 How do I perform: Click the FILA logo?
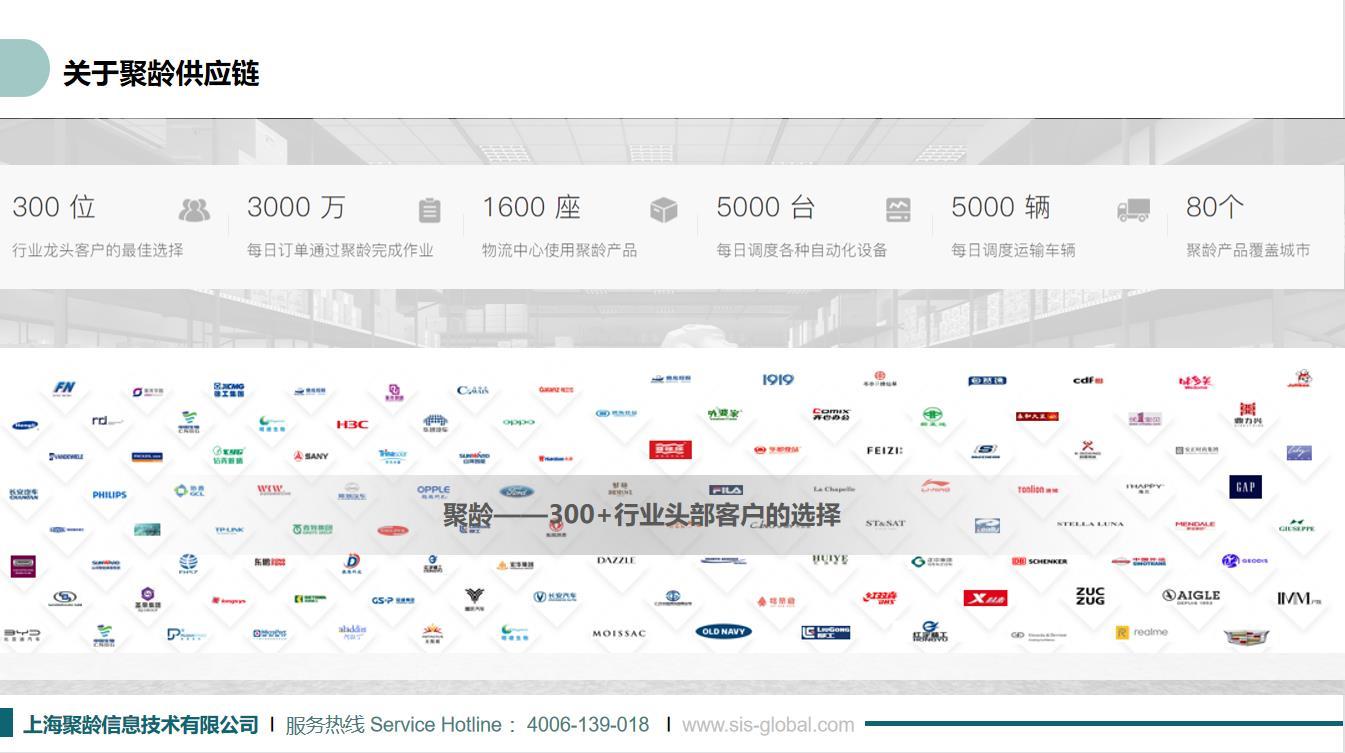[x=726, y=490]
